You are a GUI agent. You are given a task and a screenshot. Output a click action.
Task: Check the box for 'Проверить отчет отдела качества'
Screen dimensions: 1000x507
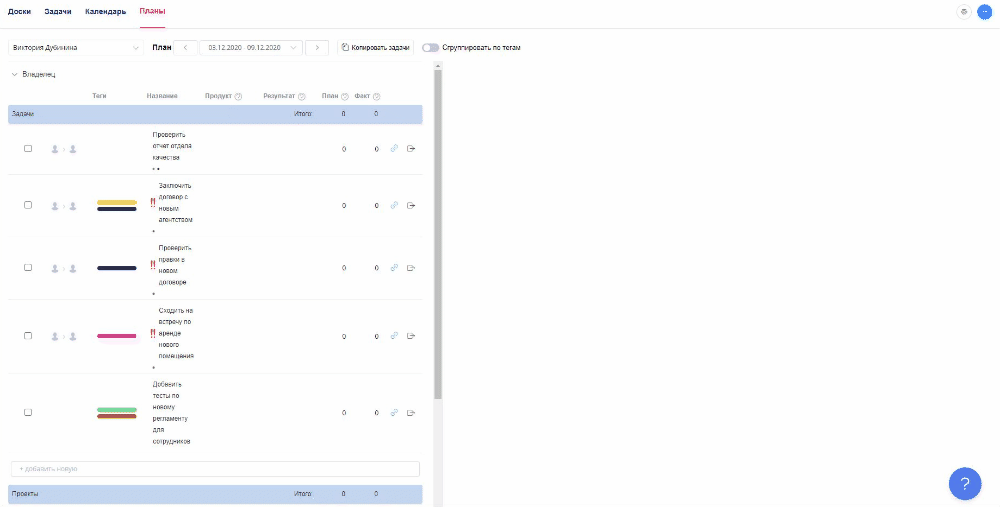(x=28, y=149)
